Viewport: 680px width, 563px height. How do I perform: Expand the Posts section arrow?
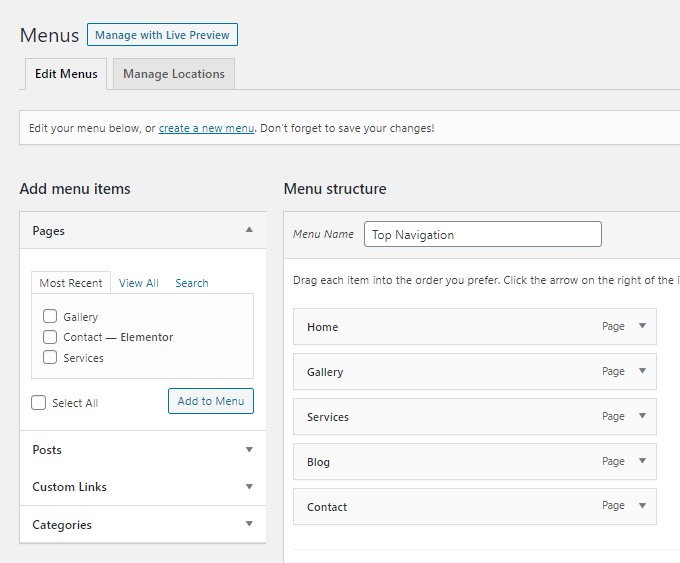pos(249,450)
